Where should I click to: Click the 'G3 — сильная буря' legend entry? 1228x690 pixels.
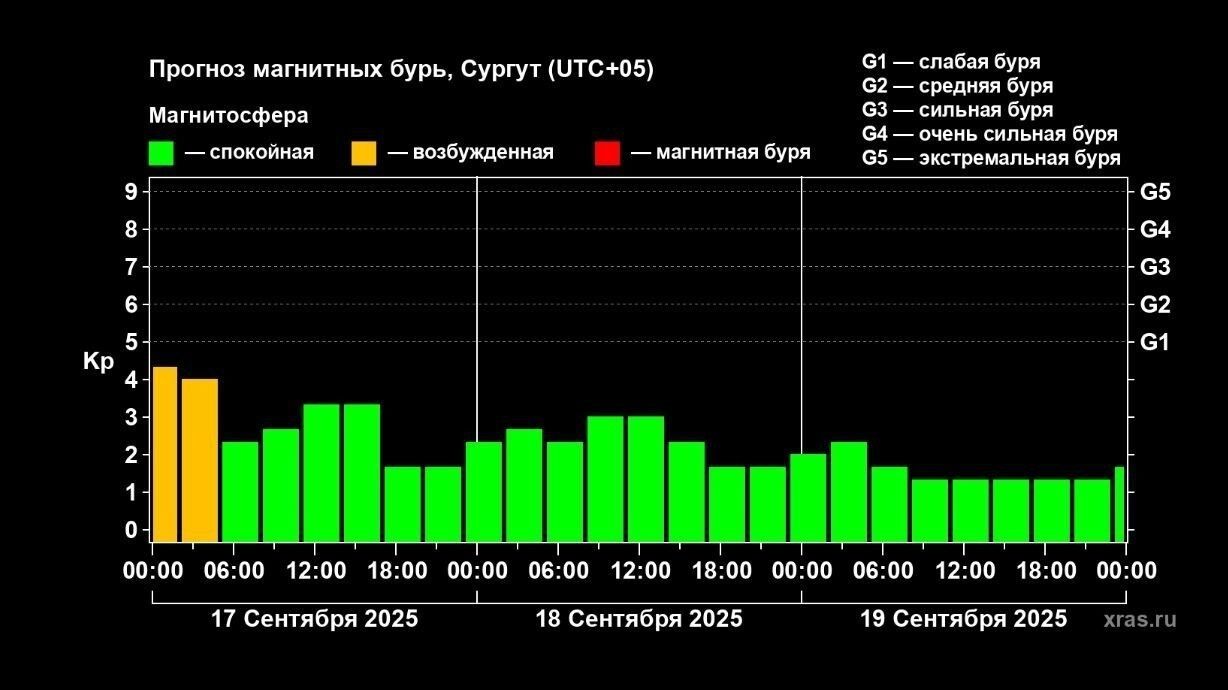click(x=956, y=110)
